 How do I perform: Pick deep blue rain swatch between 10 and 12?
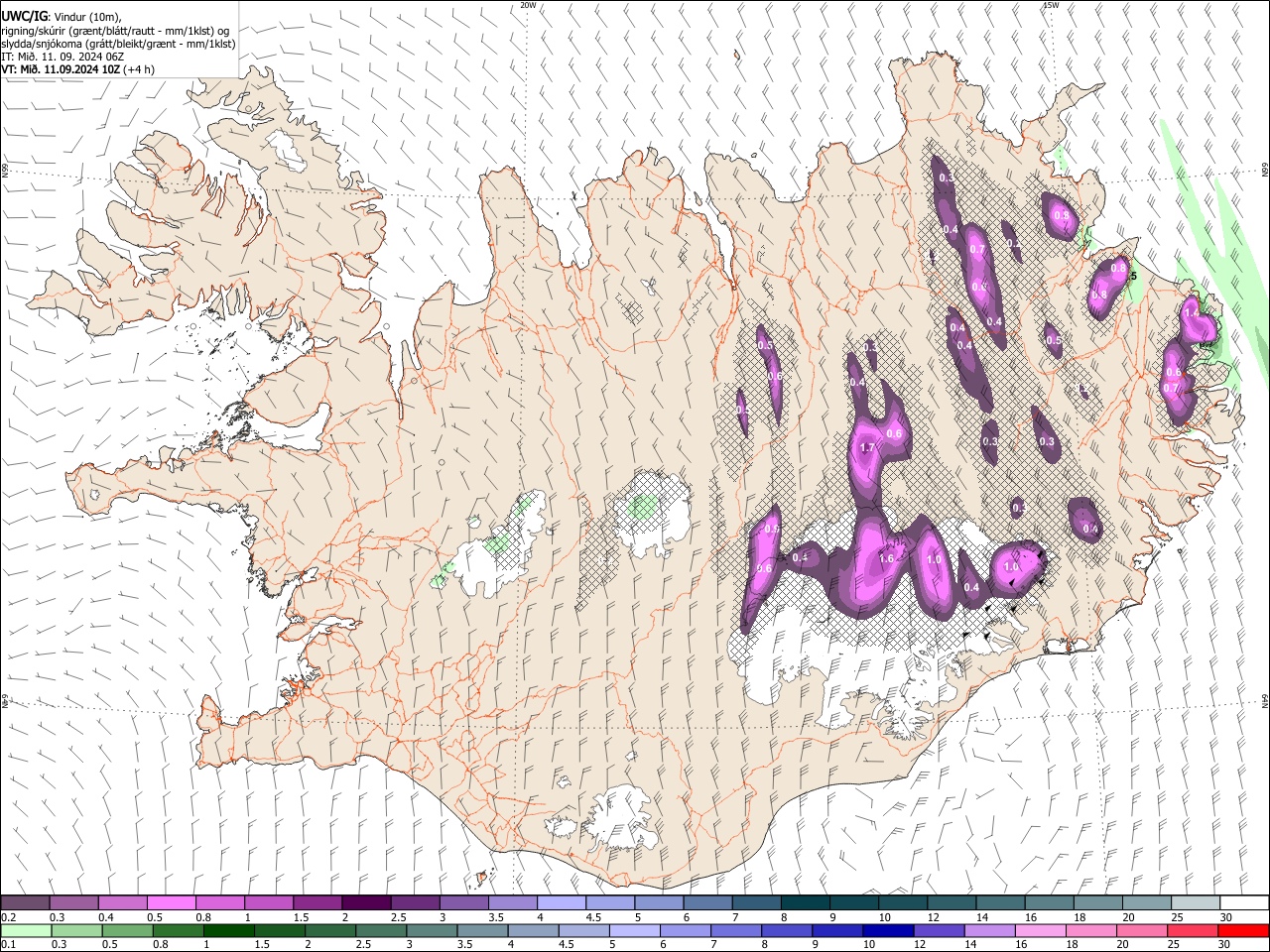pyautogui.click(x=888, y=931)
